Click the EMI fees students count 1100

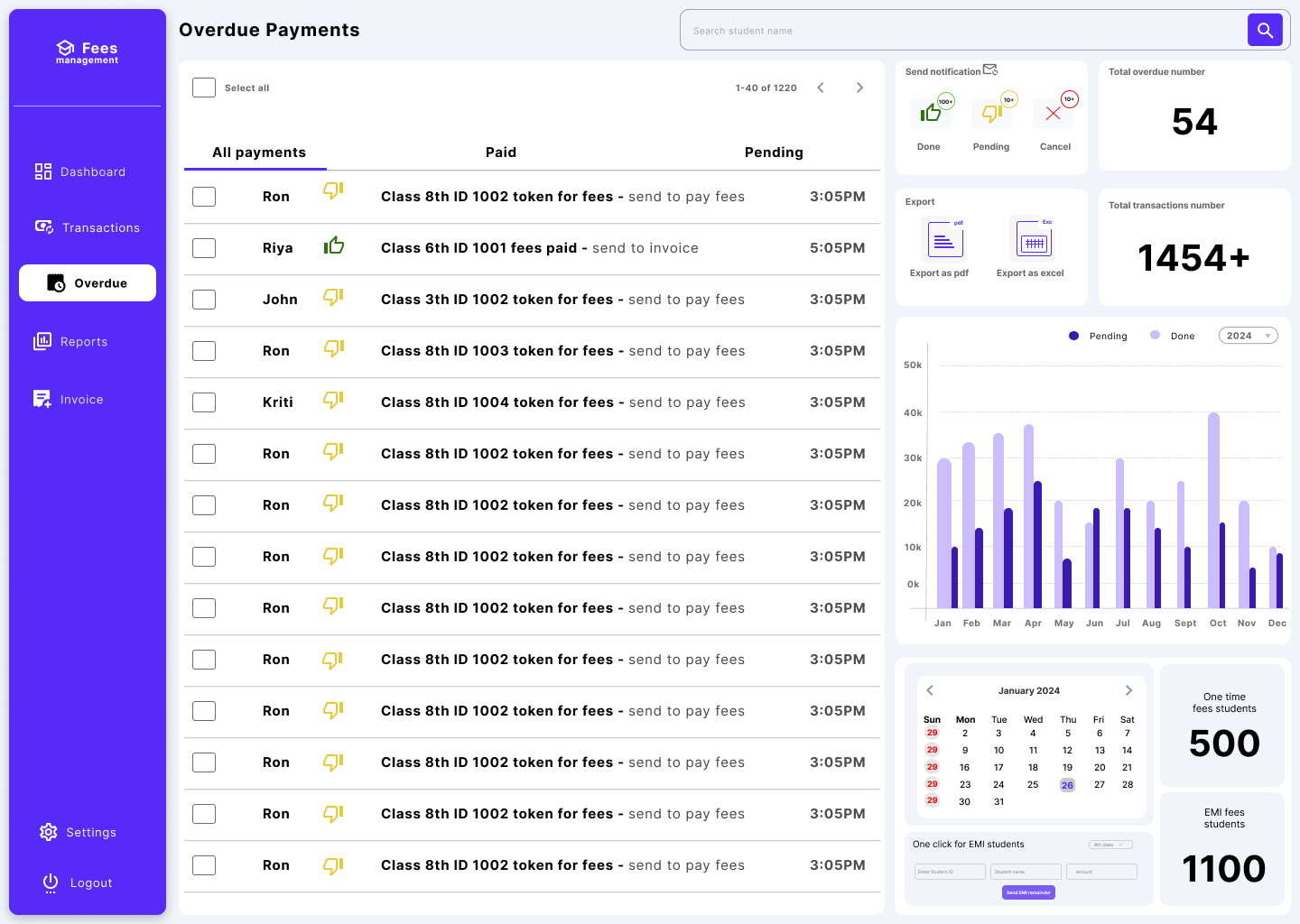[x=1224, y=869]
